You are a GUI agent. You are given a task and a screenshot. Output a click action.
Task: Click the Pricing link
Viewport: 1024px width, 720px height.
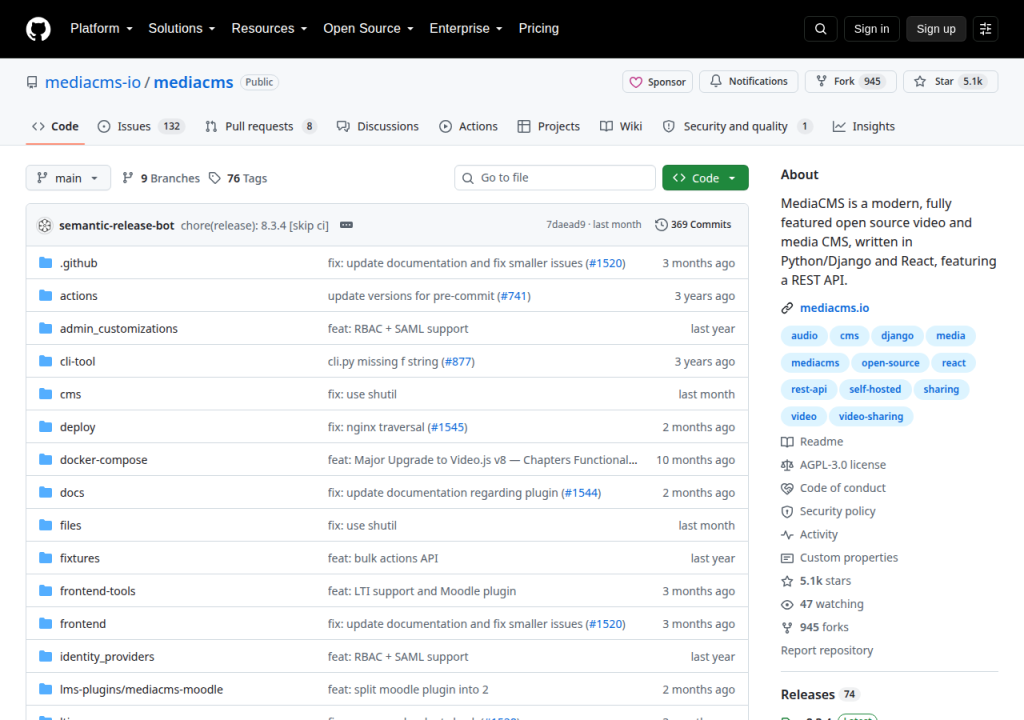539,29
